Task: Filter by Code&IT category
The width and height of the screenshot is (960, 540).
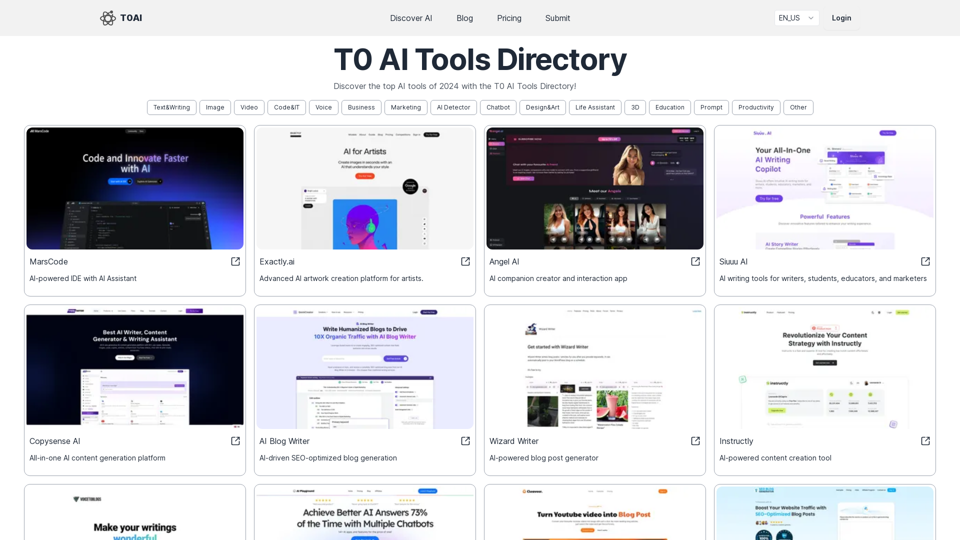Action: [287, 107]
